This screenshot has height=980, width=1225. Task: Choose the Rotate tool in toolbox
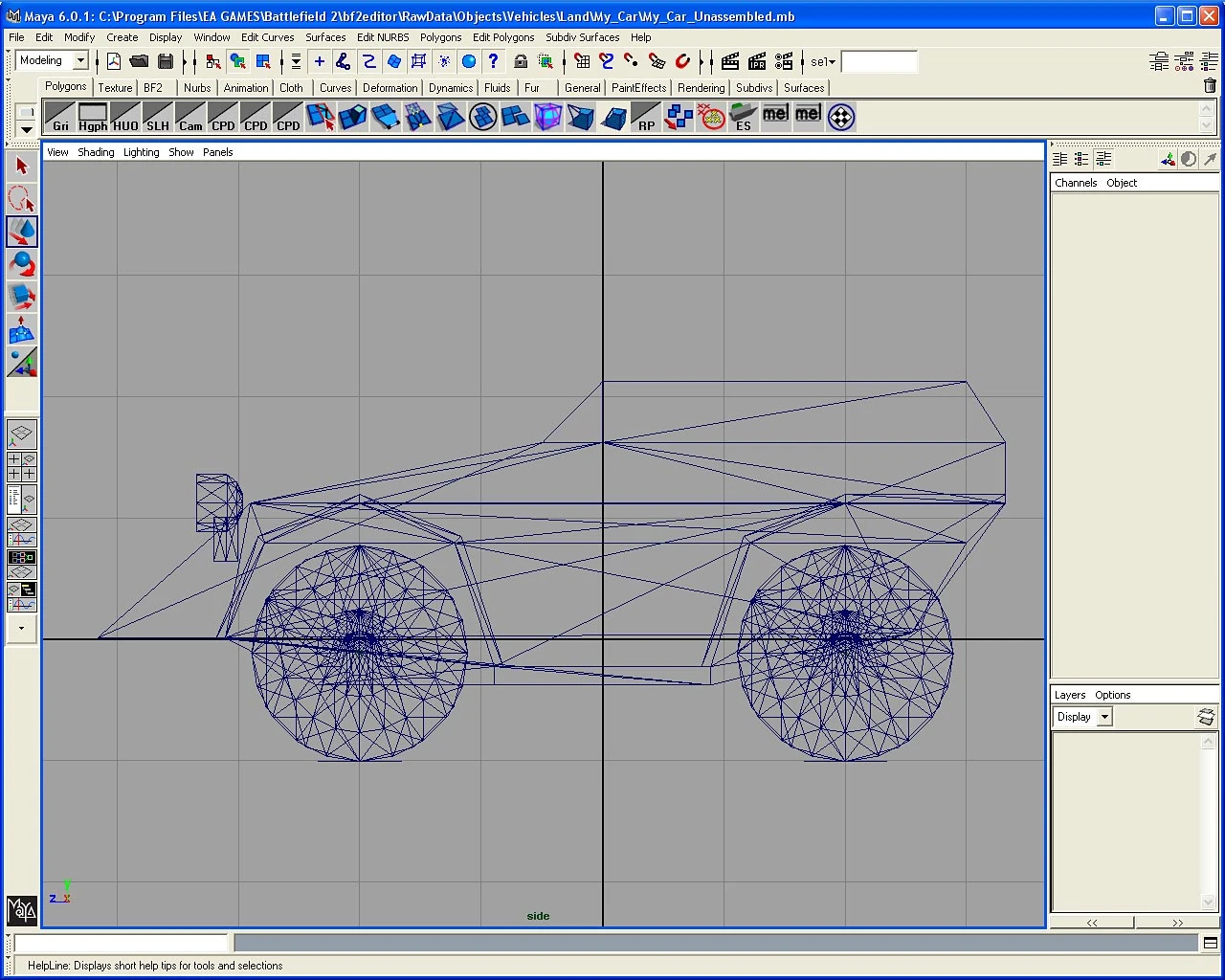21,265
